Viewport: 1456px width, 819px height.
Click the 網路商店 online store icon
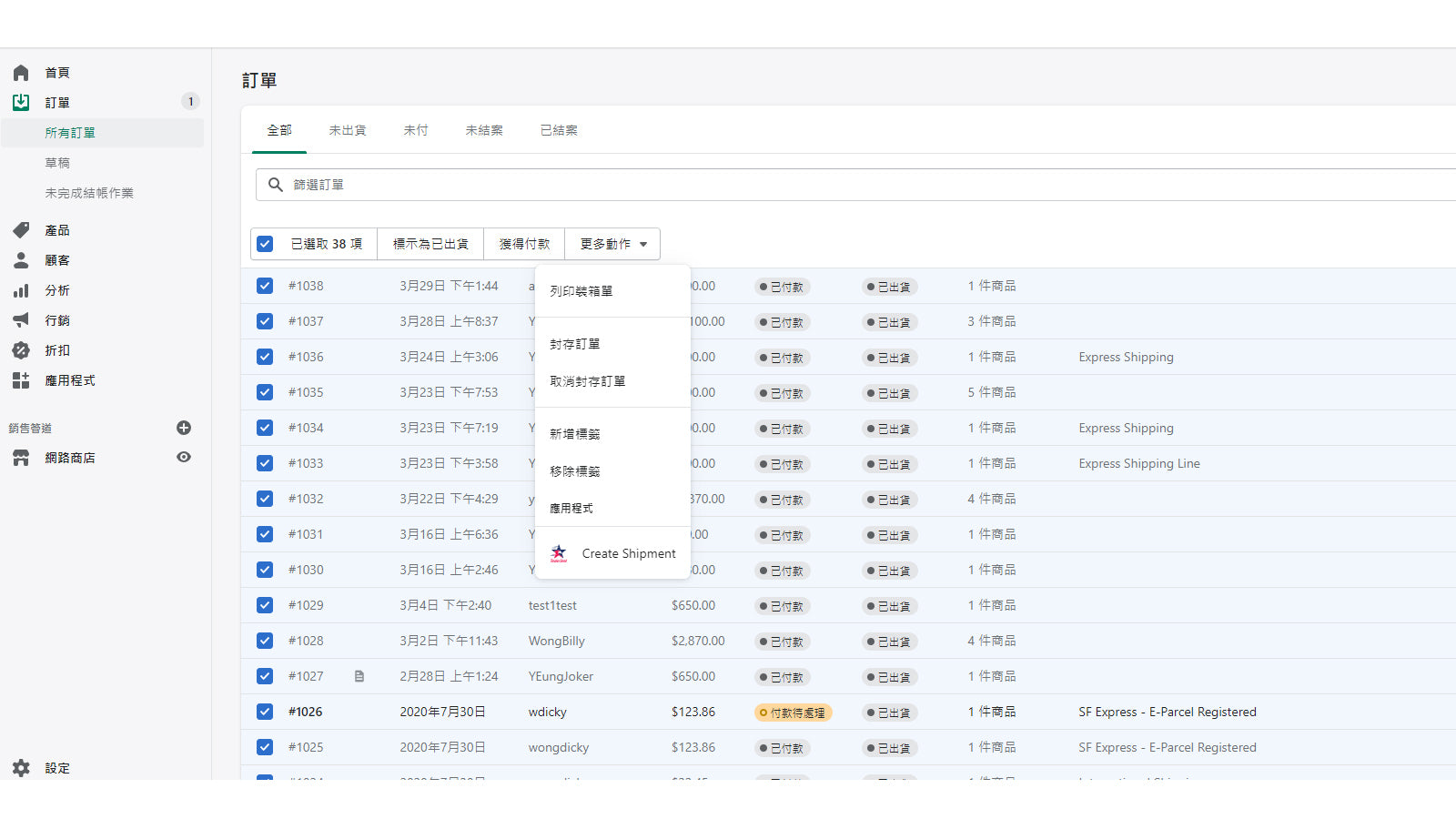[21, 458]
